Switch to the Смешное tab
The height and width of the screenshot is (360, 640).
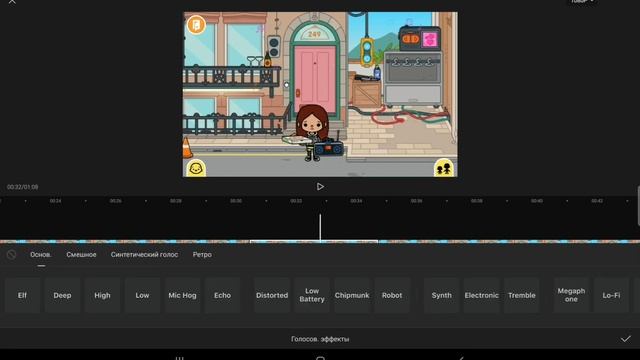point(81,255)
